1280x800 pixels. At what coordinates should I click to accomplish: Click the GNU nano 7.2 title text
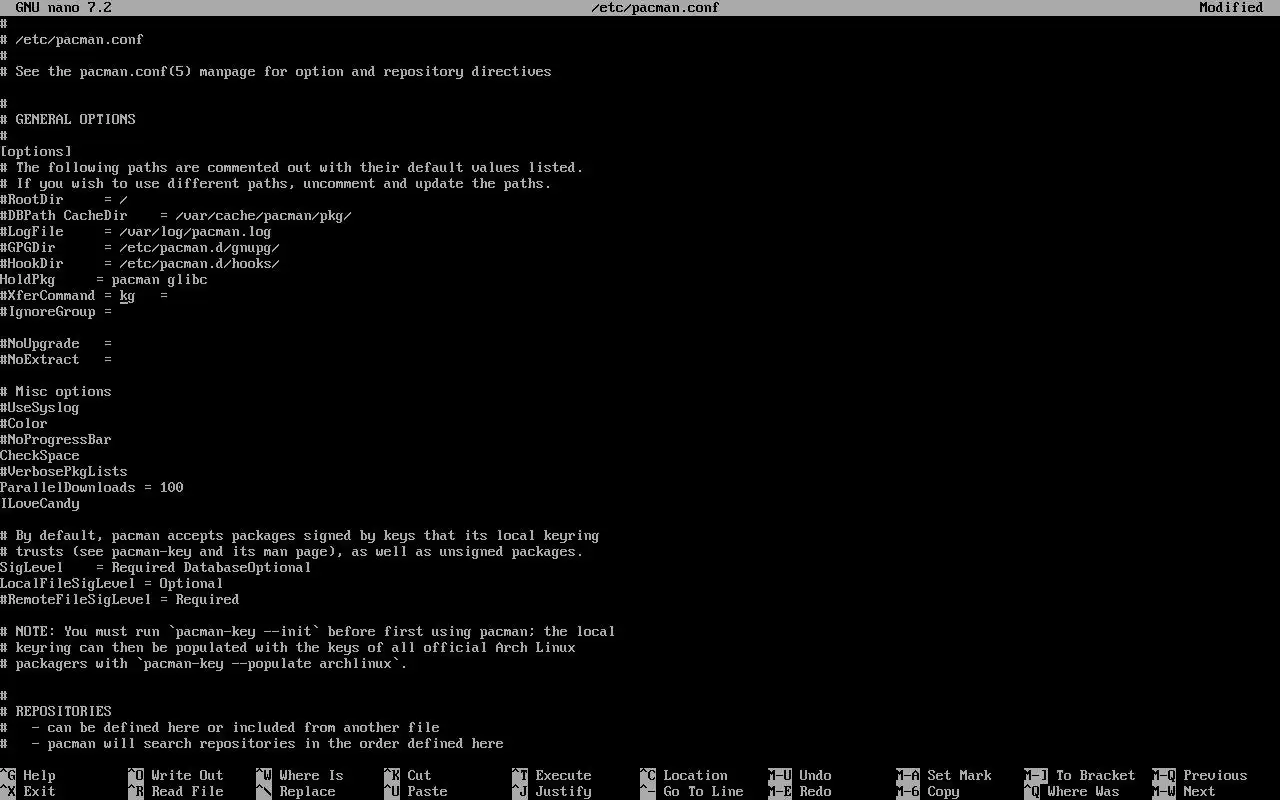pos(64,7)
